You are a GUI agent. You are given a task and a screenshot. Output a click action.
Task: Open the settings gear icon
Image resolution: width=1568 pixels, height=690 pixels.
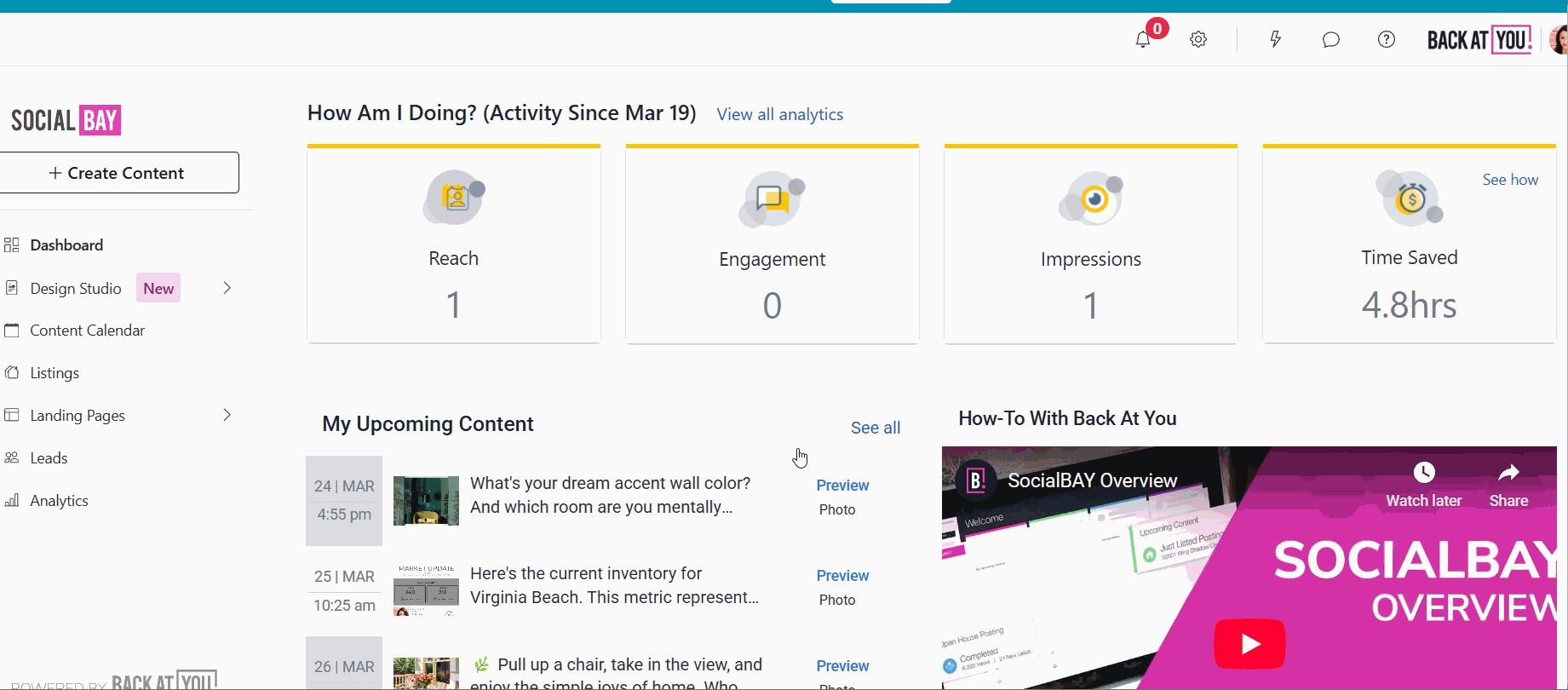pos(1198,39)
